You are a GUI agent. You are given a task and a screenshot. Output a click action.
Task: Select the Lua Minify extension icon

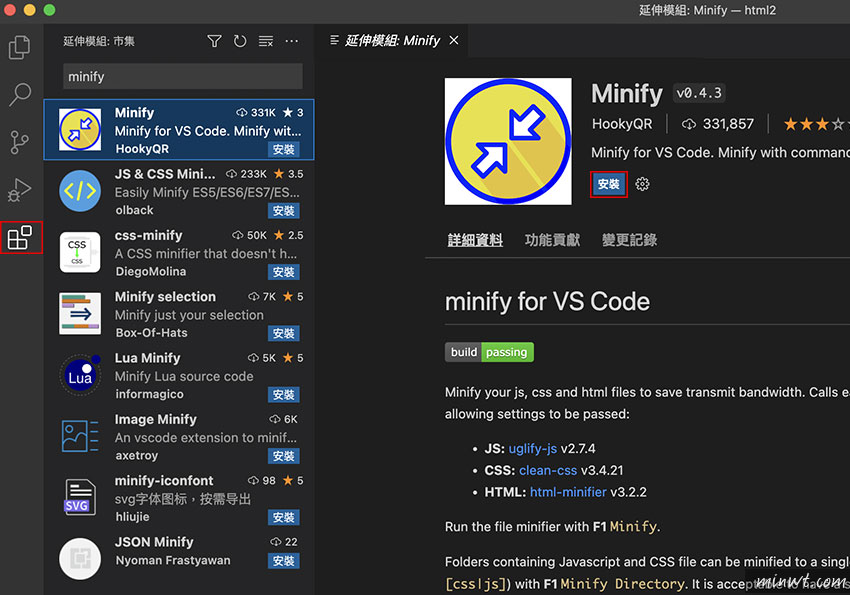pos(80,374)
